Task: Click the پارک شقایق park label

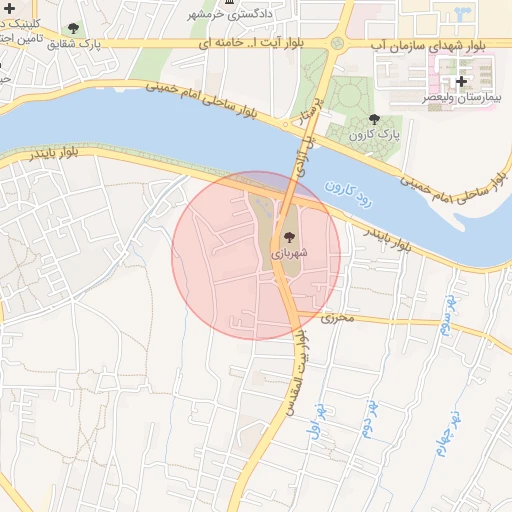Action: [x=74, y=44]
